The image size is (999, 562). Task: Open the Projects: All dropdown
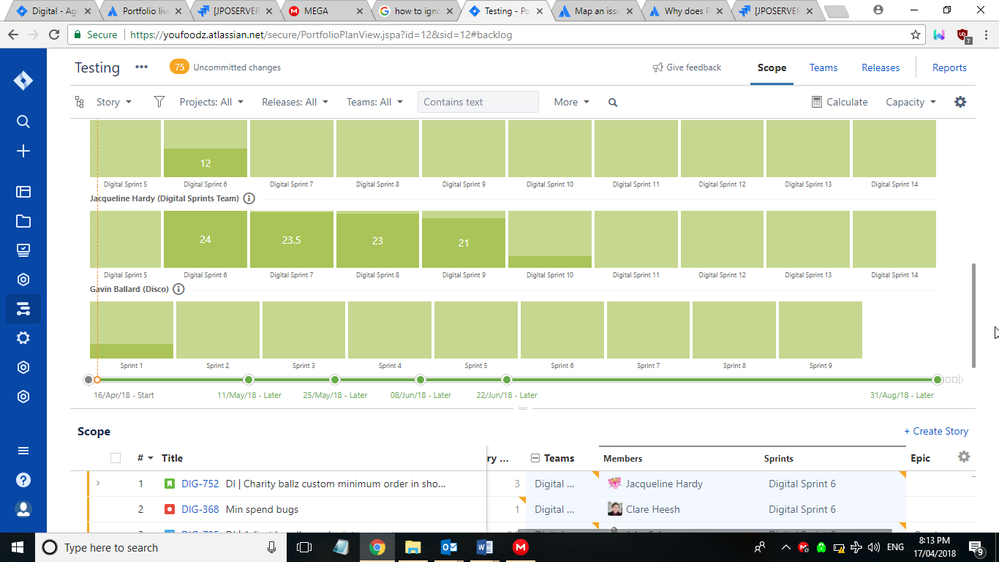click(x=212, y=102)
